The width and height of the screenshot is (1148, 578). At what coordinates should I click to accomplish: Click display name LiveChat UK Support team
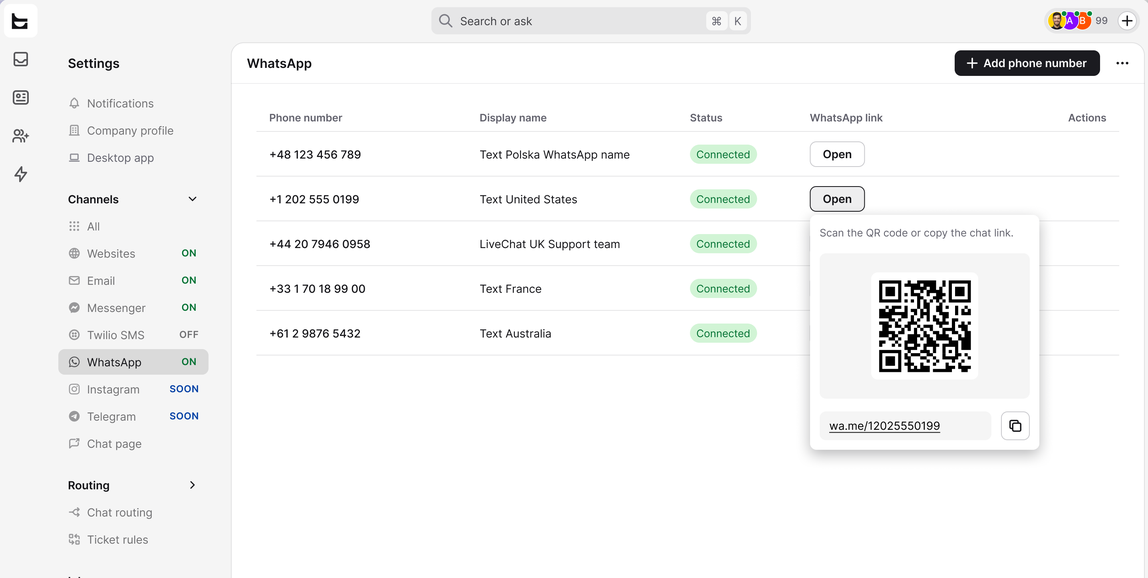[550, 244]
